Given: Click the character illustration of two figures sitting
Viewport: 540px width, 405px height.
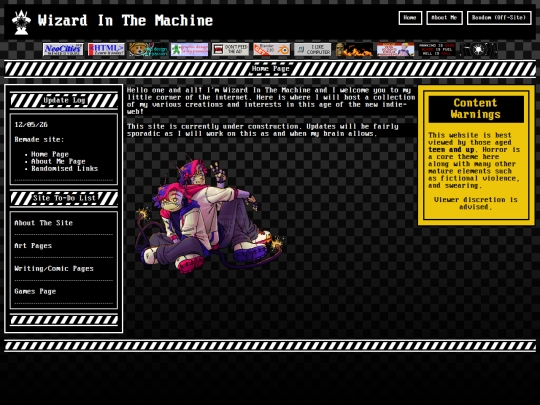Looking at the screenshot, I should tap(209, 215).
